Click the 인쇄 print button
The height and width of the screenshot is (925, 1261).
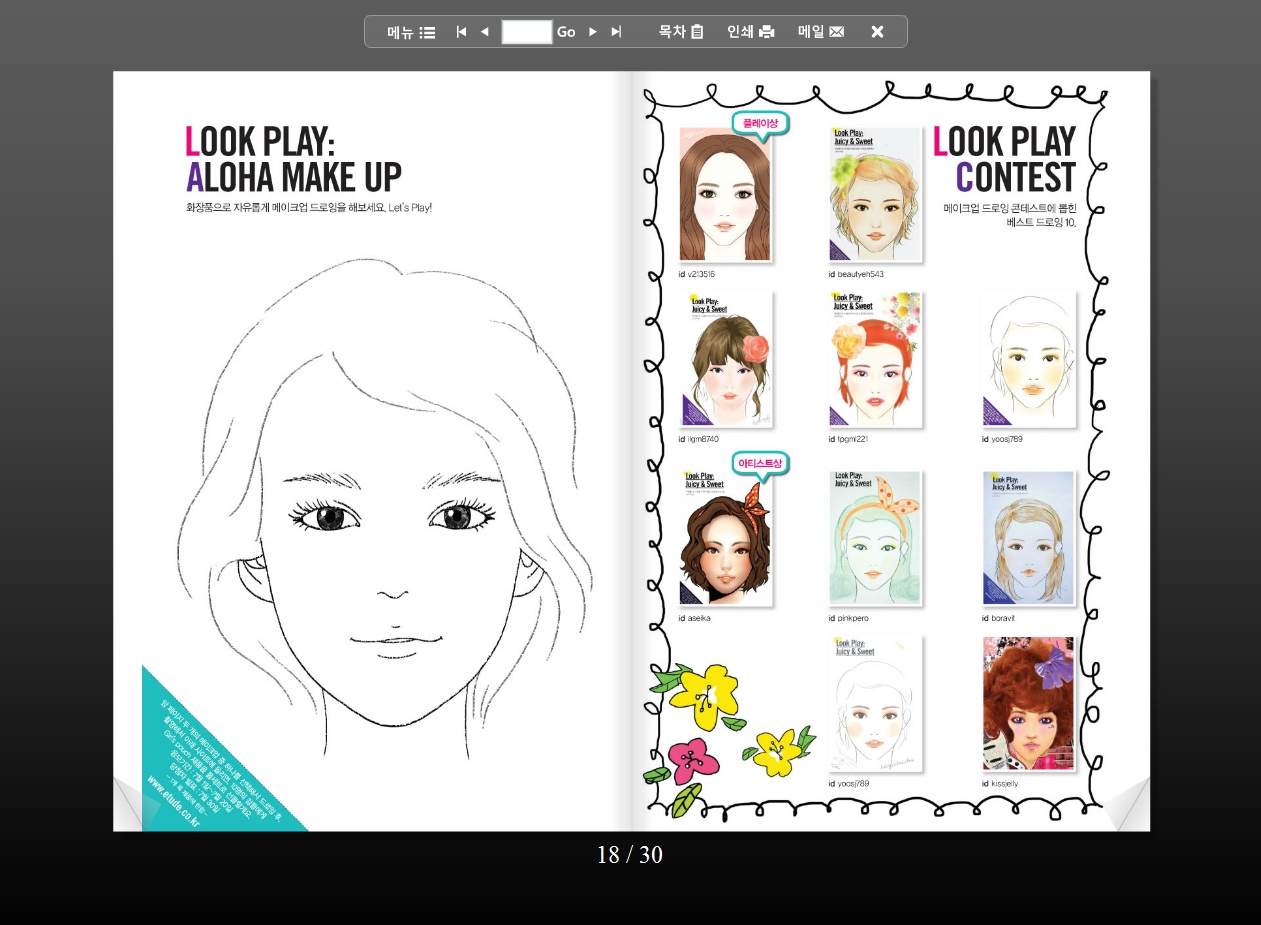pos(750,32)
